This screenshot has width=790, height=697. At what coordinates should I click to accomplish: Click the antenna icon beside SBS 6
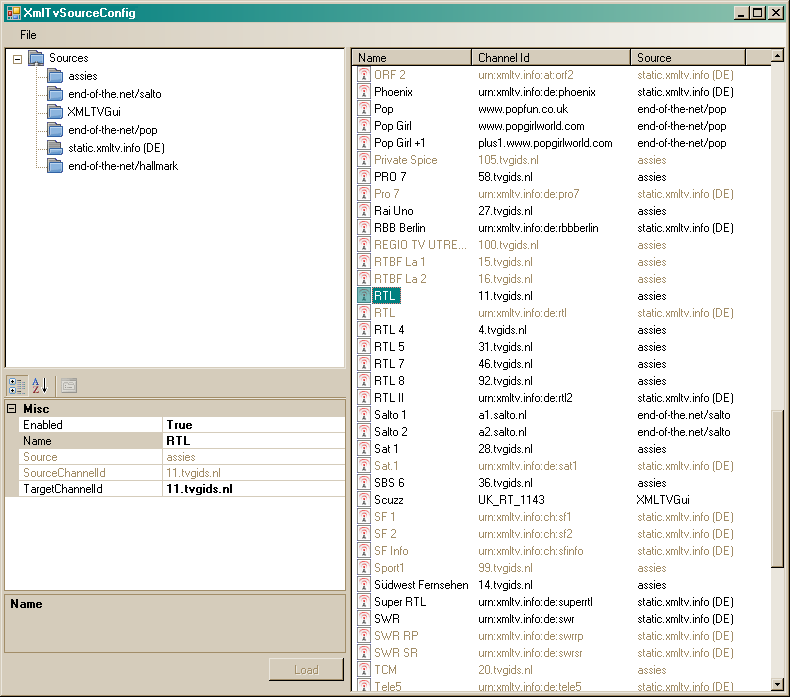pos(364,483)
